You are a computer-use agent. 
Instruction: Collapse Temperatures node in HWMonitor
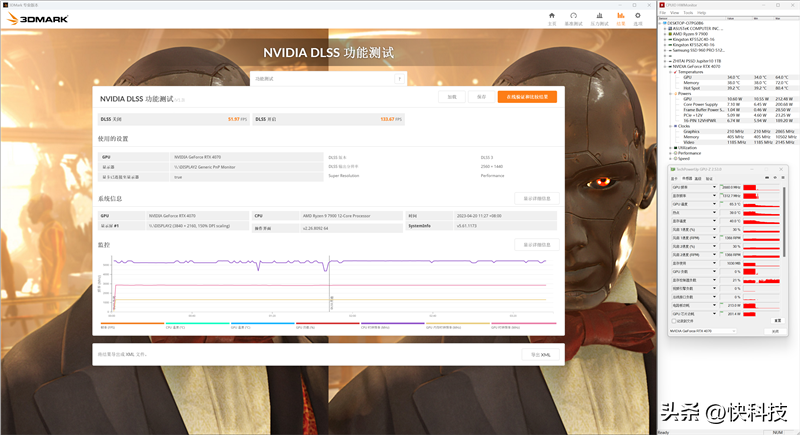pos(670,72)
